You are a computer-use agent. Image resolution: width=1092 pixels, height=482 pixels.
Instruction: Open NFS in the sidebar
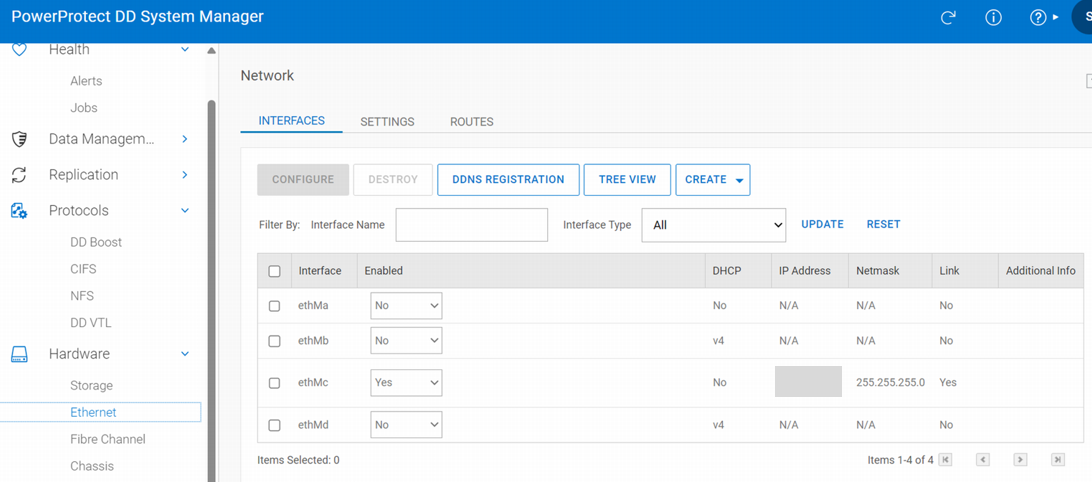81,296
